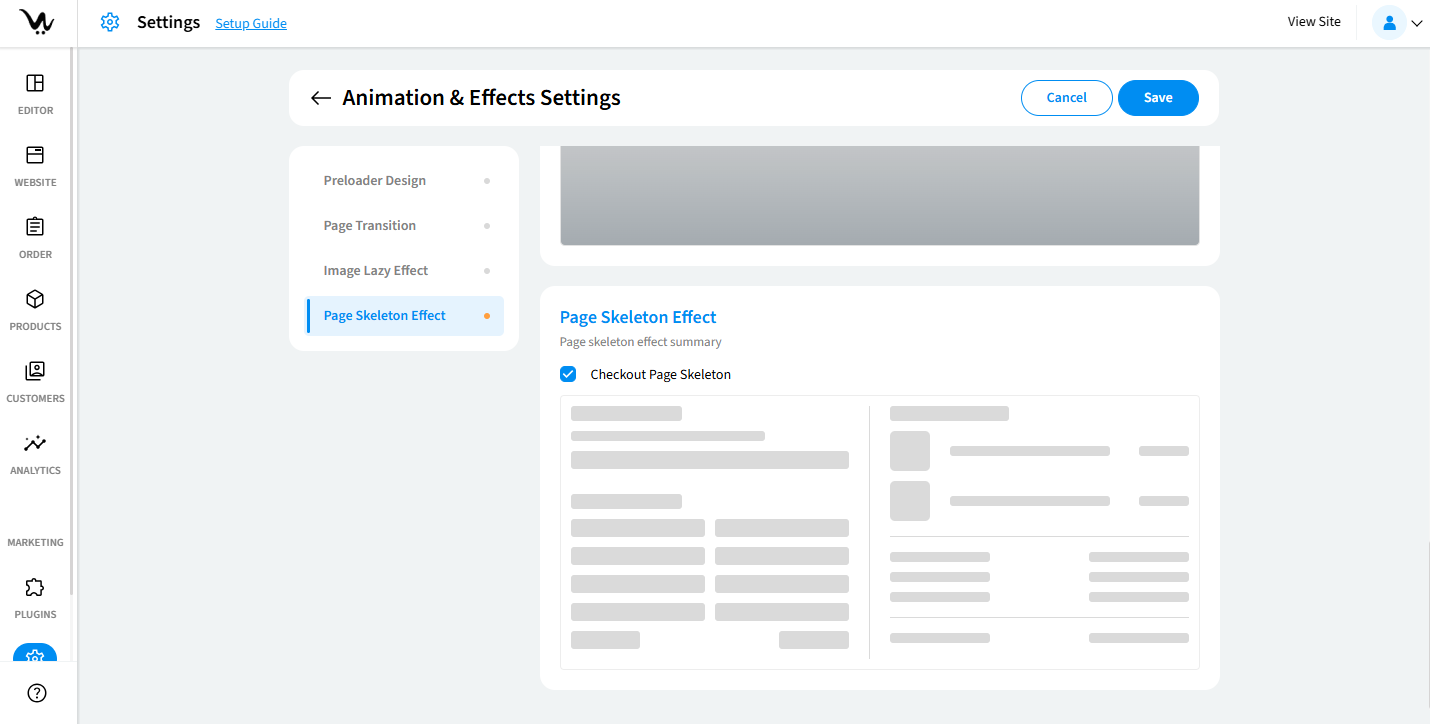The width and height of the screenshot is (1430, 724).
Task: Open the Analytics chart icon
Action: click(35, 444)
